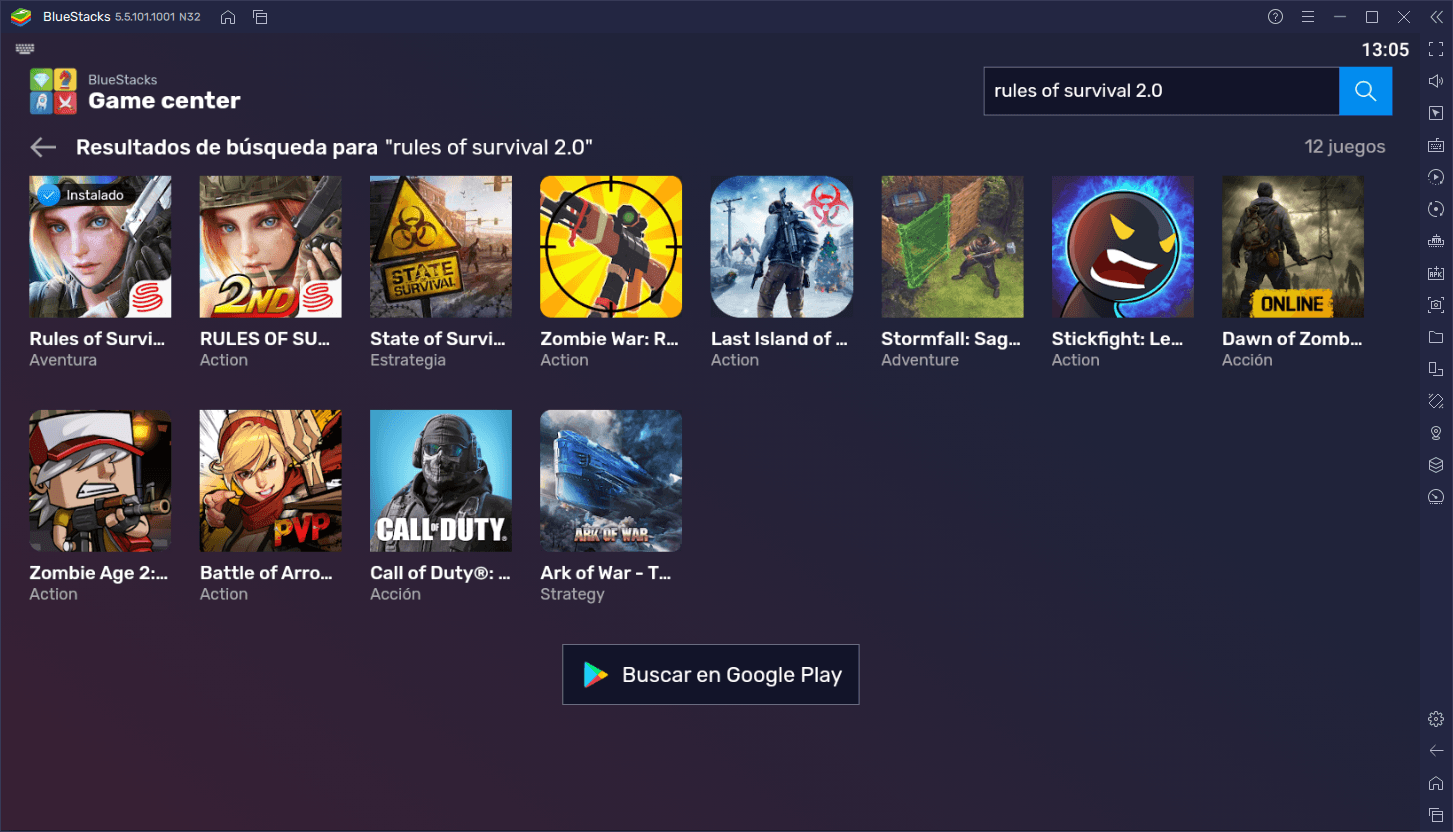Click the Android back arrow in sidebar
The image size is (1453, 832).
tap(1436, 751)
